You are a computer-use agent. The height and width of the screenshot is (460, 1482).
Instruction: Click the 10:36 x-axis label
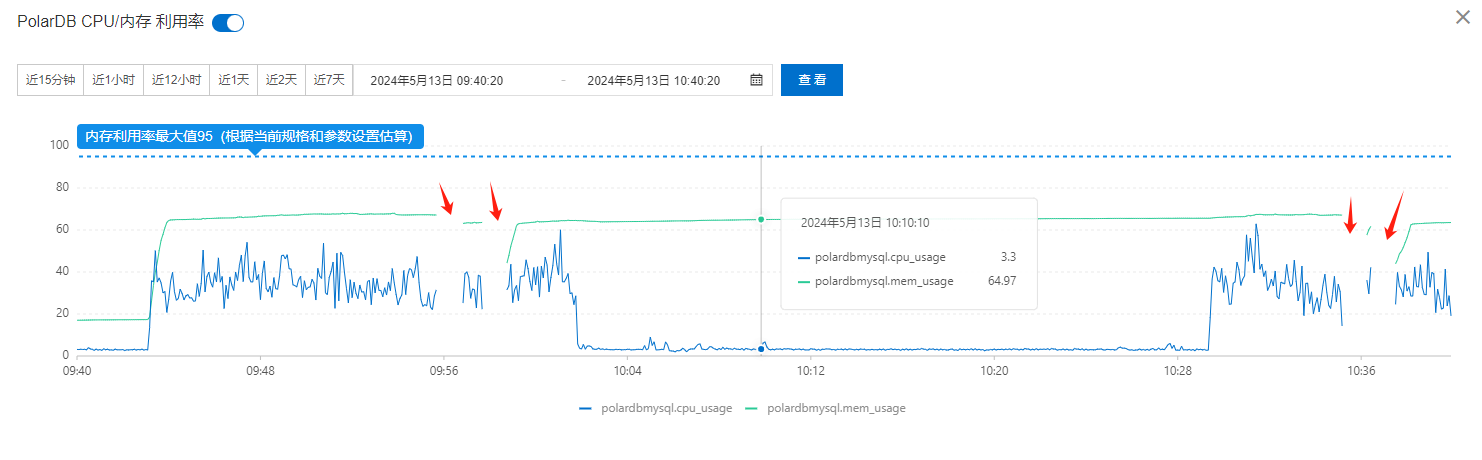tap(1361, 370)
